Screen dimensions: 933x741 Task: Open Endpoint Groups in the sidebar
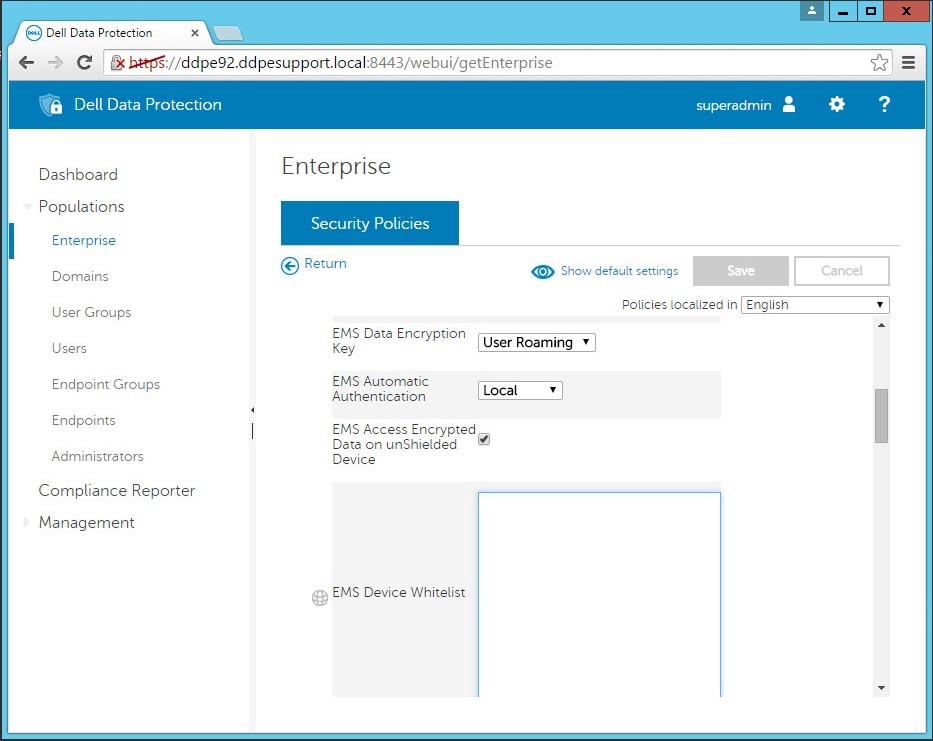coord(105,384)
